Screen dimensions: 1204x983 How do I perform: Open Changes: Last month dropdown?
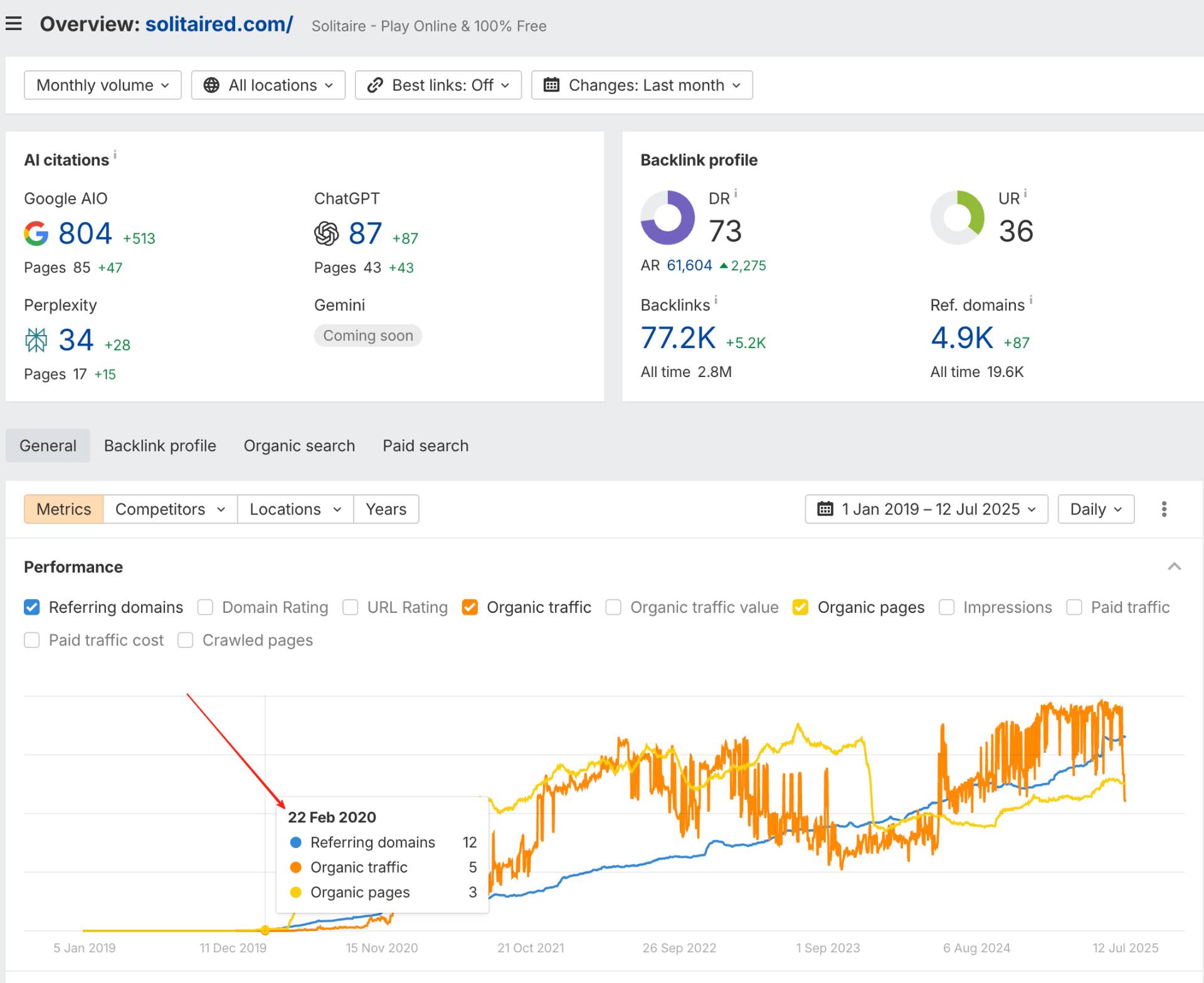pos(642,85)
